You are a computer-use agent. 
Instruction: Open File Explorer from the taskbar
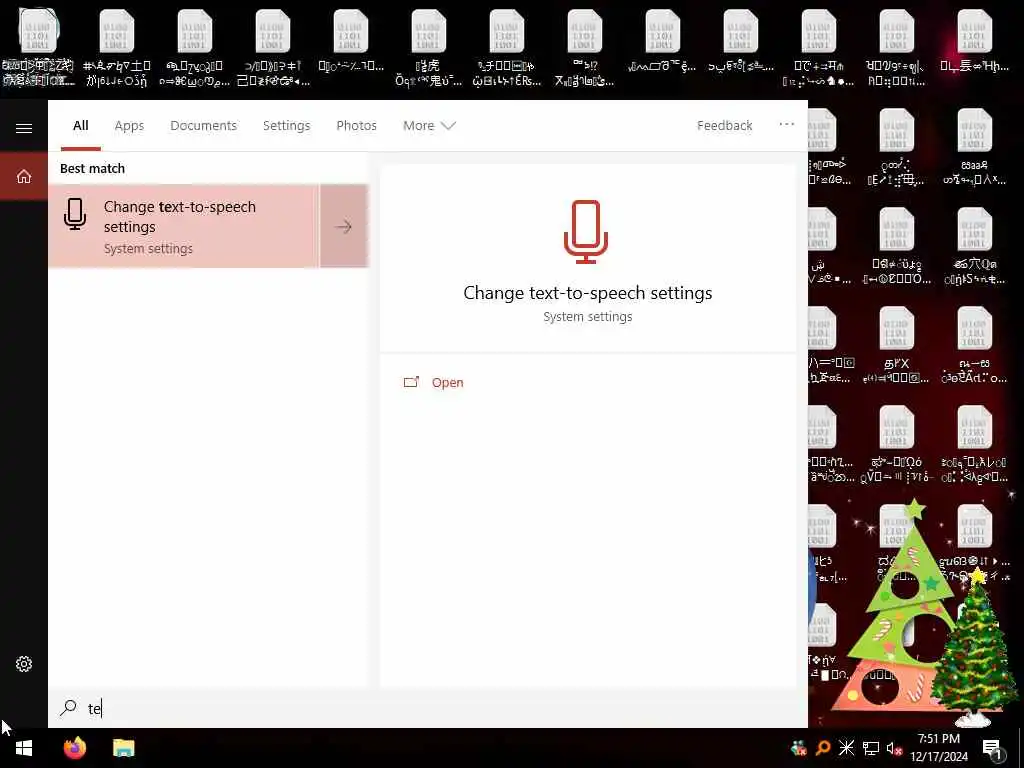[123, 748]
